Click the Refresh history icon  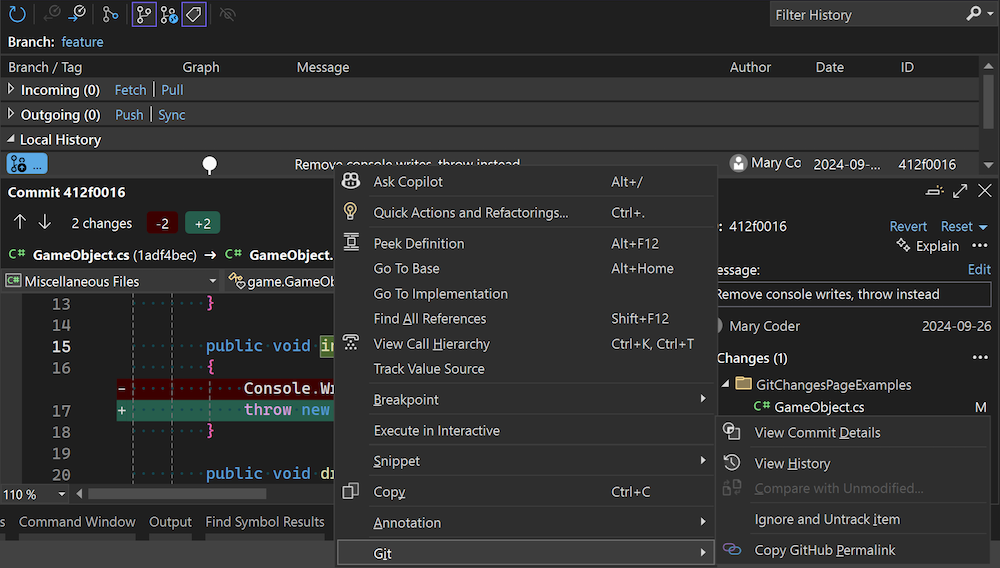[17, 14]
